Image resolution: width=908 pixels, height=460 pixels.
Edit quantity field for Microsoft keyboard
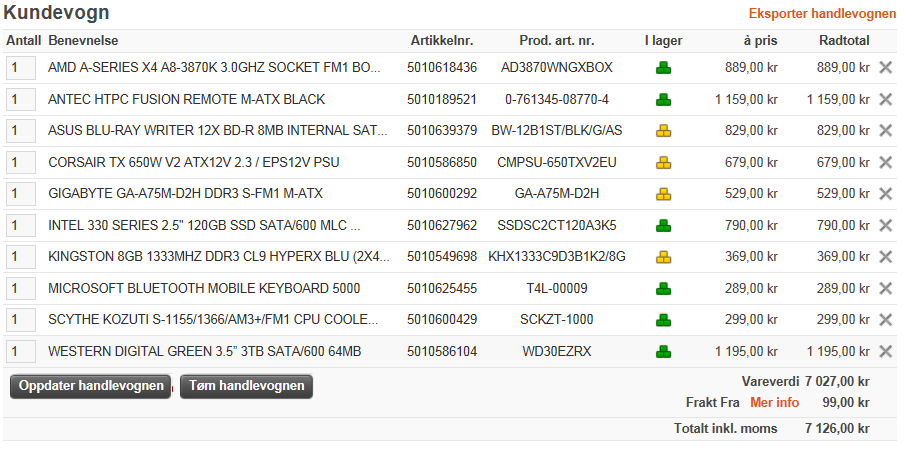(x=21, y=289)
